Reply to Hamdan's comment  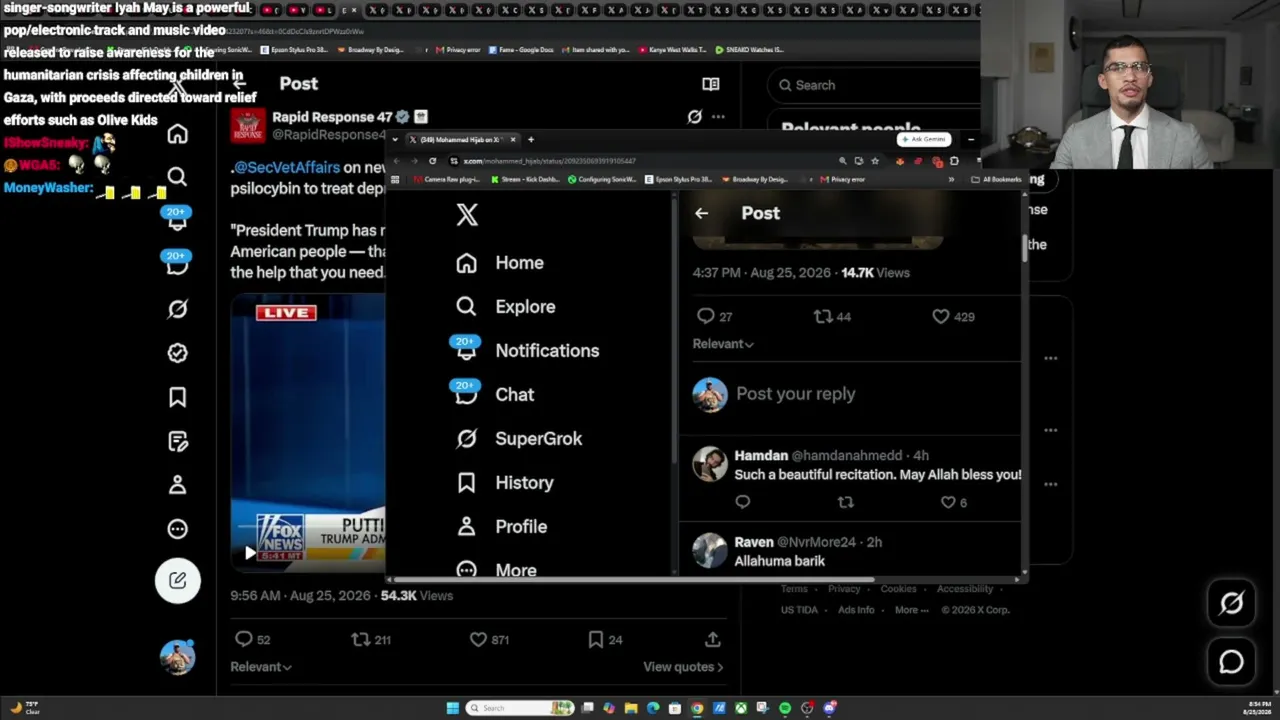742,502
